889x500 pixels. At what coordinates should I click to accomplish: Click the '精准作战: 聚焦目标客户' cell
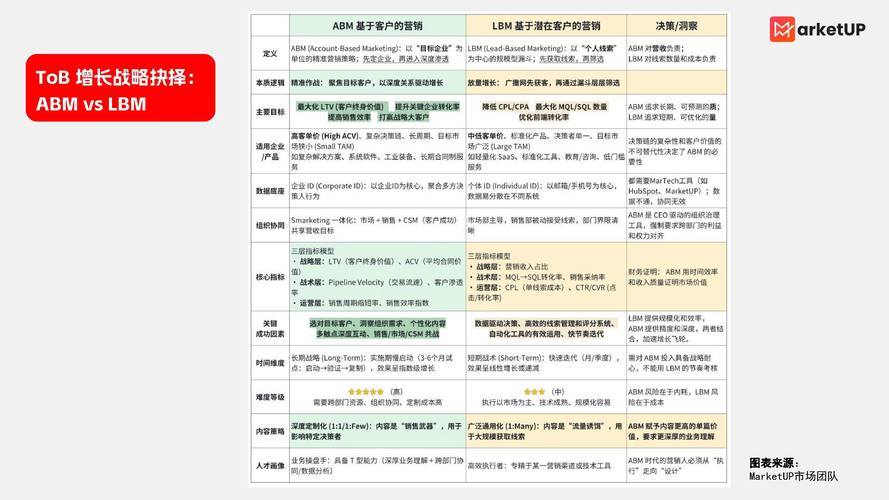tap(378, 83)
